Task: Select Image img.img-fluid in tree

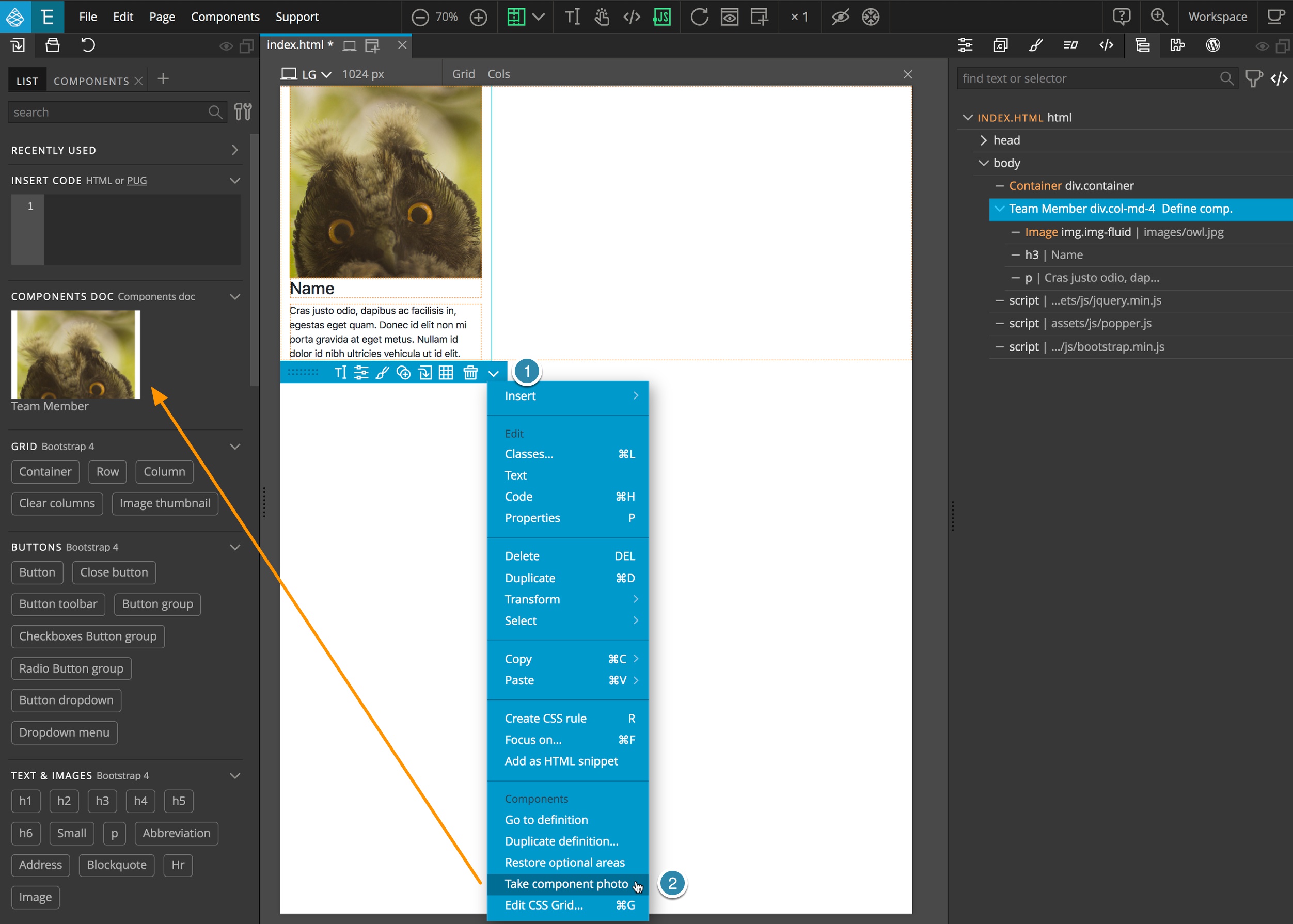Action: pyautogui.click(x=1078, y=232)
